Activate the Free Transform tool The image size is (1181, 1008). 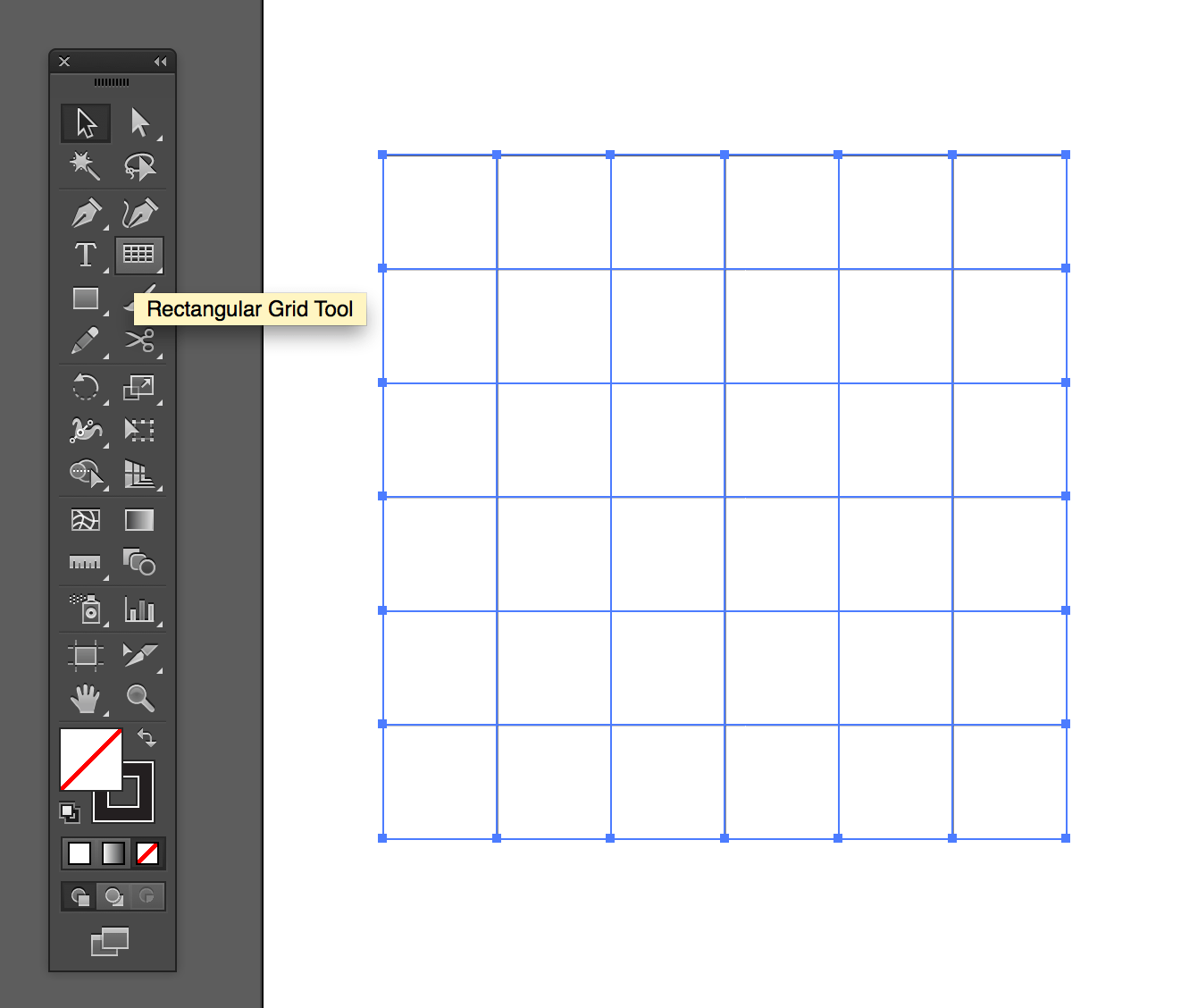click(x=140, y=431)
